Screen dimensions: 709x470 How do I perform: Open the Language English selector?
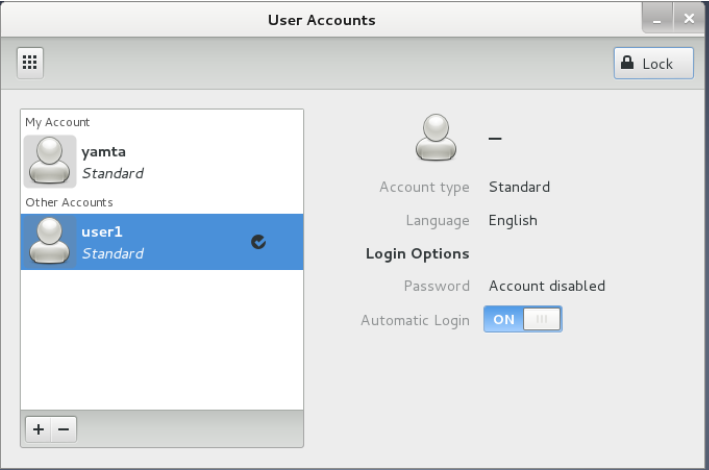click(513, 220)
